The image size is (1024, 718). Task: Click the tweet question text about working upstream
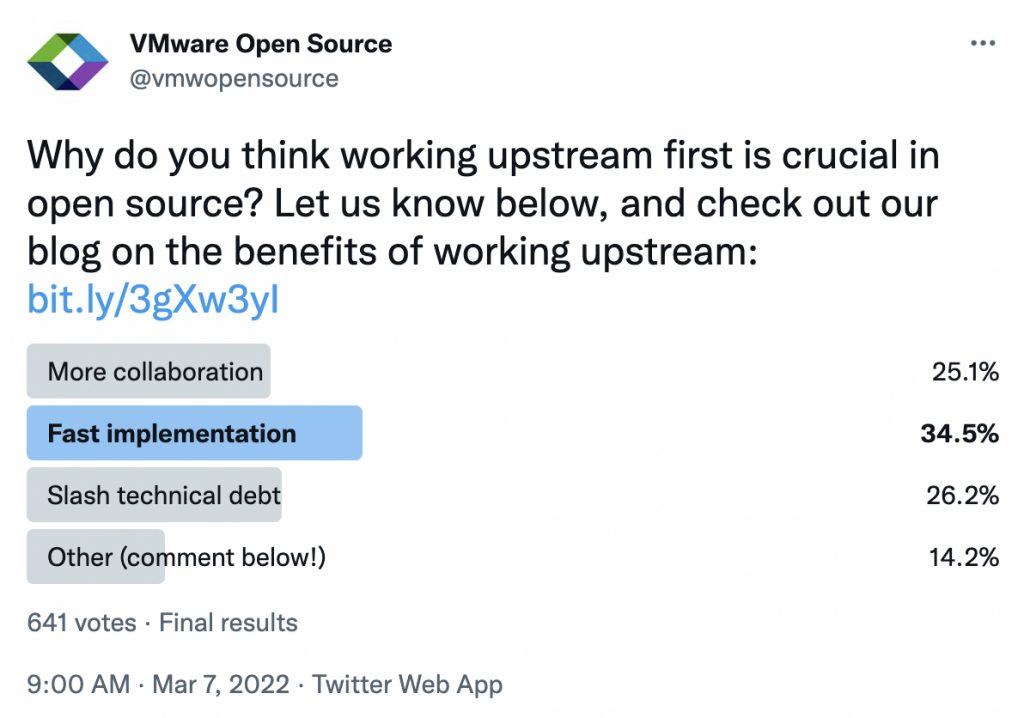tap(483, 156)
